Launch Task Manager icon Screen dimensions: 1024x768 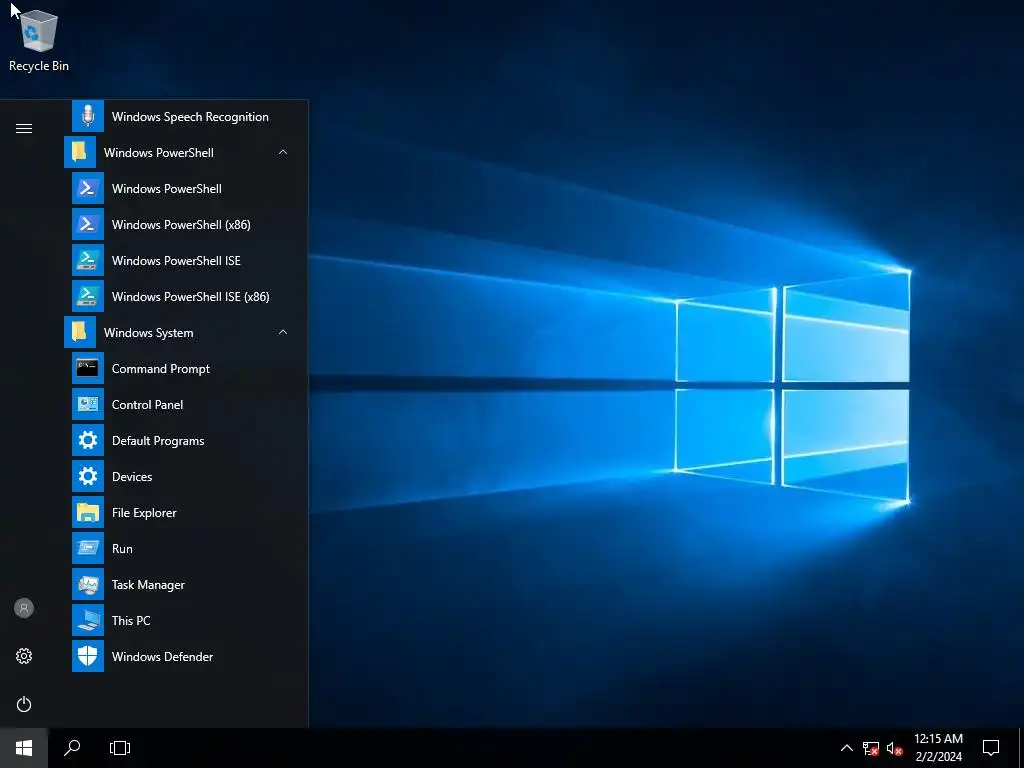pyautogui.click(x=88, y=584)
